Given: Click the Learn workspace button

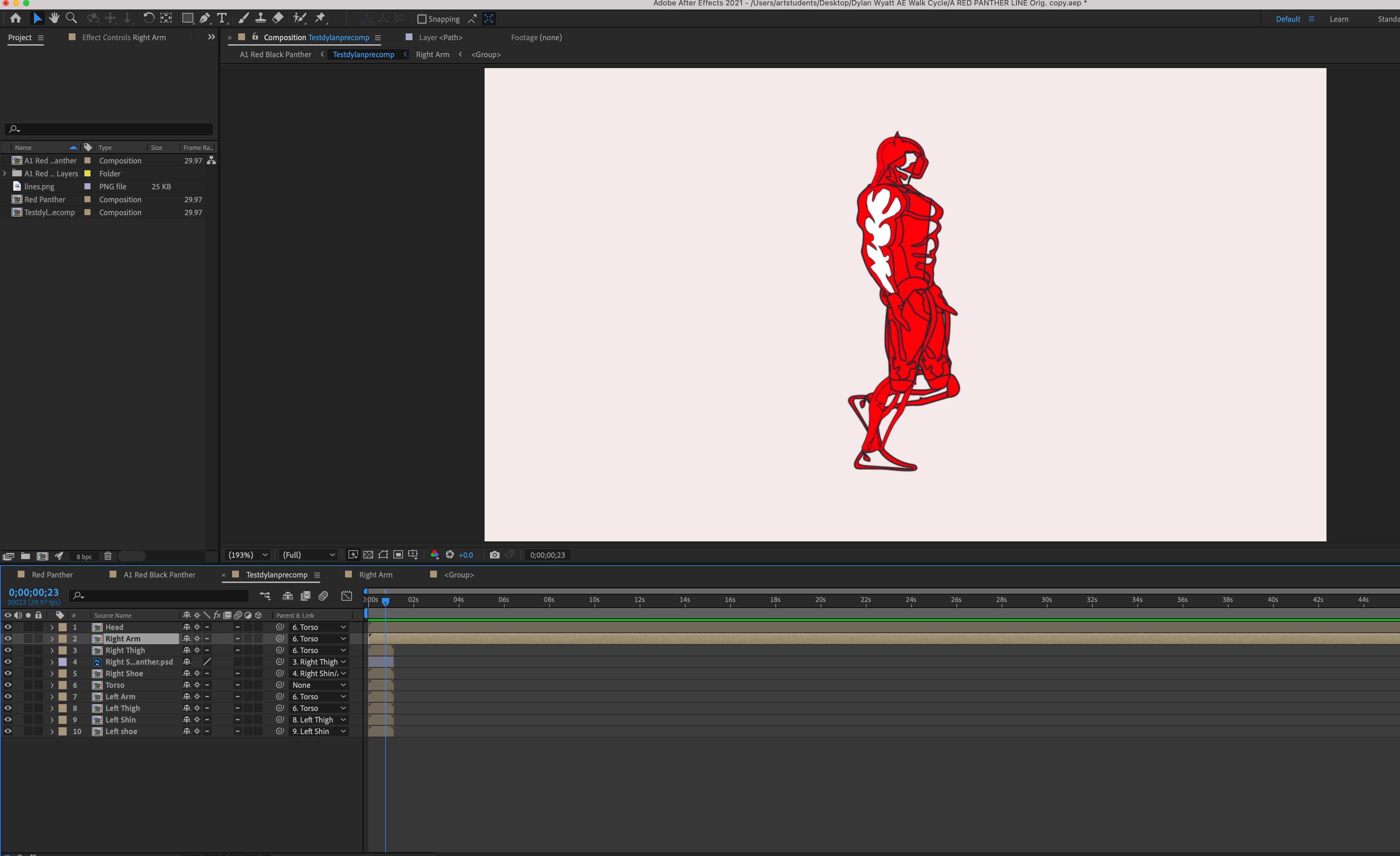Looking at the screenshot, I should pos(1339,19).
